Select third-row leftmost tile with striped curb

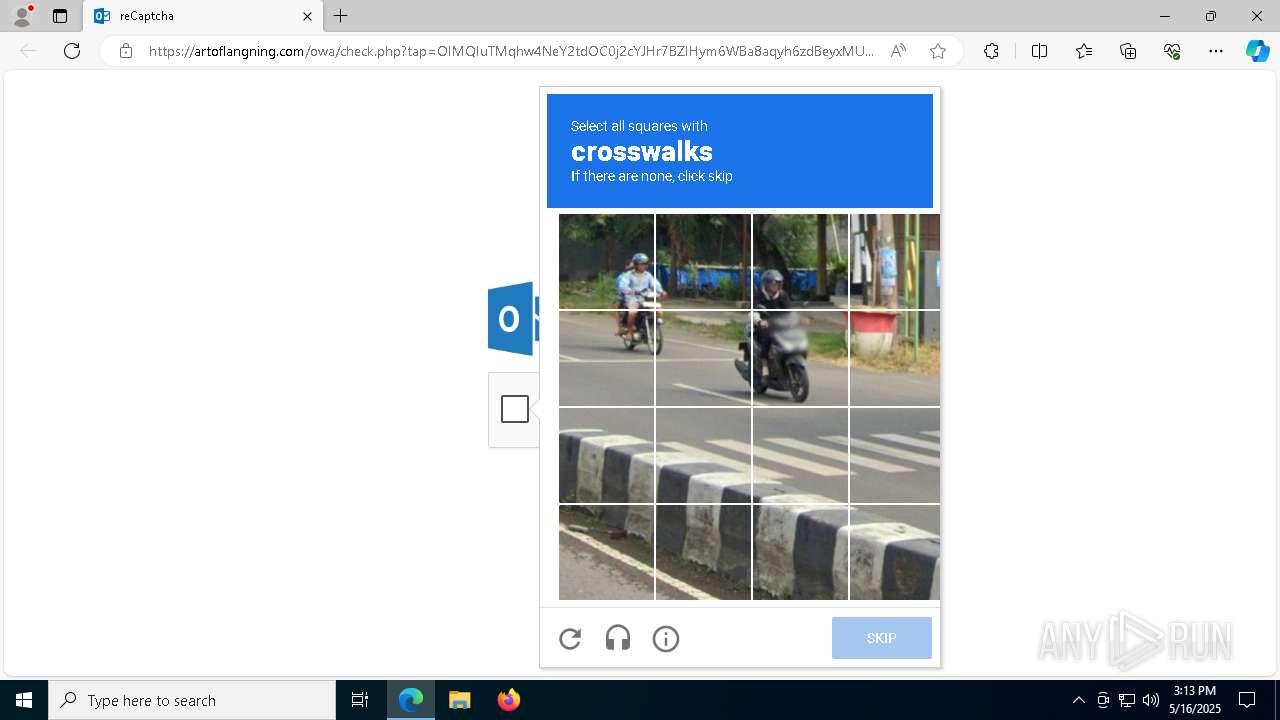click(x=606, y=455)
